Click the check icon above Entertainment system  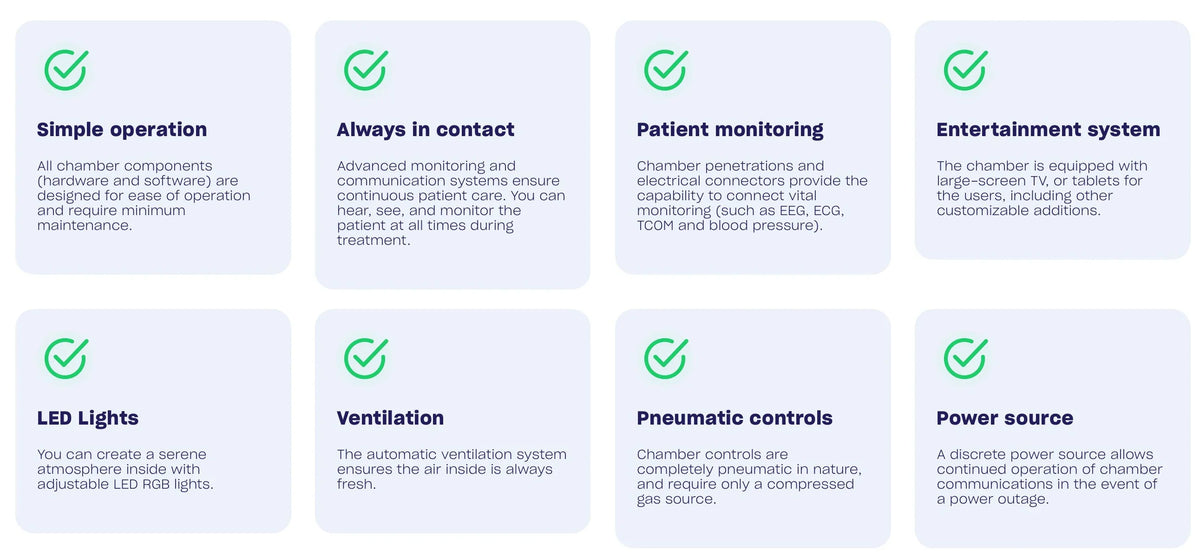966,70
